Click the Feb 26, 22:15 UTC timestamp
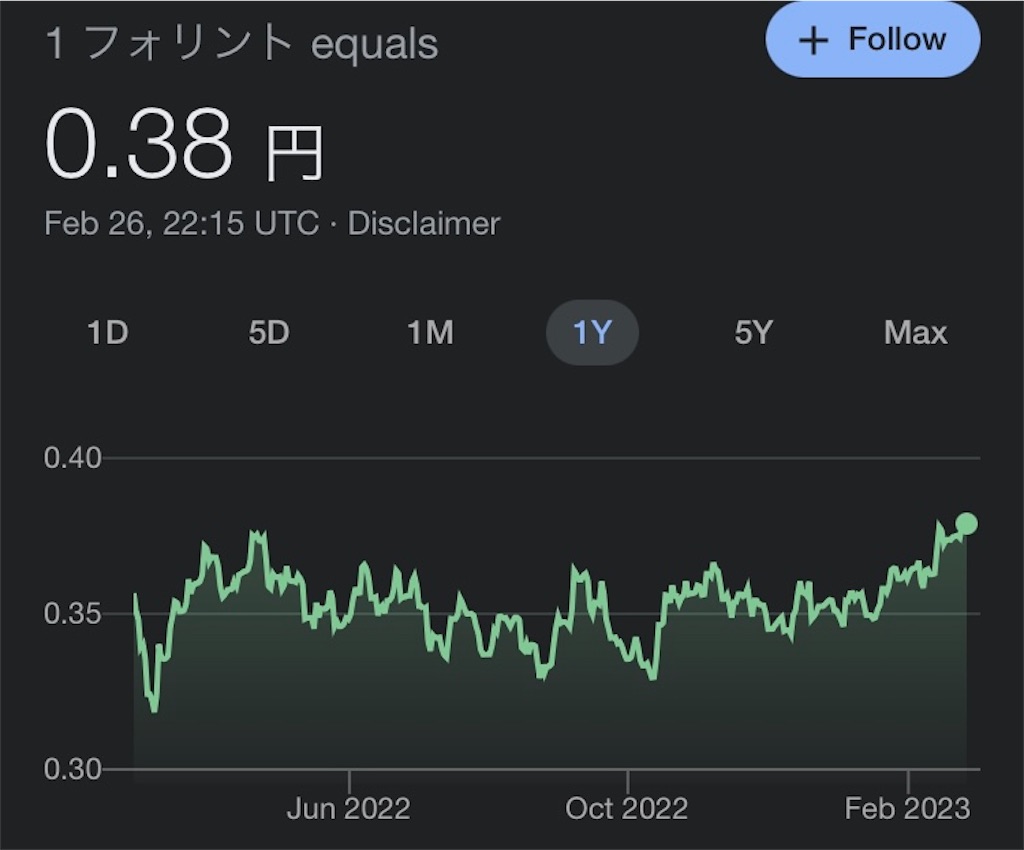This screenshot has height=850, width=1024. click(182, 223)
